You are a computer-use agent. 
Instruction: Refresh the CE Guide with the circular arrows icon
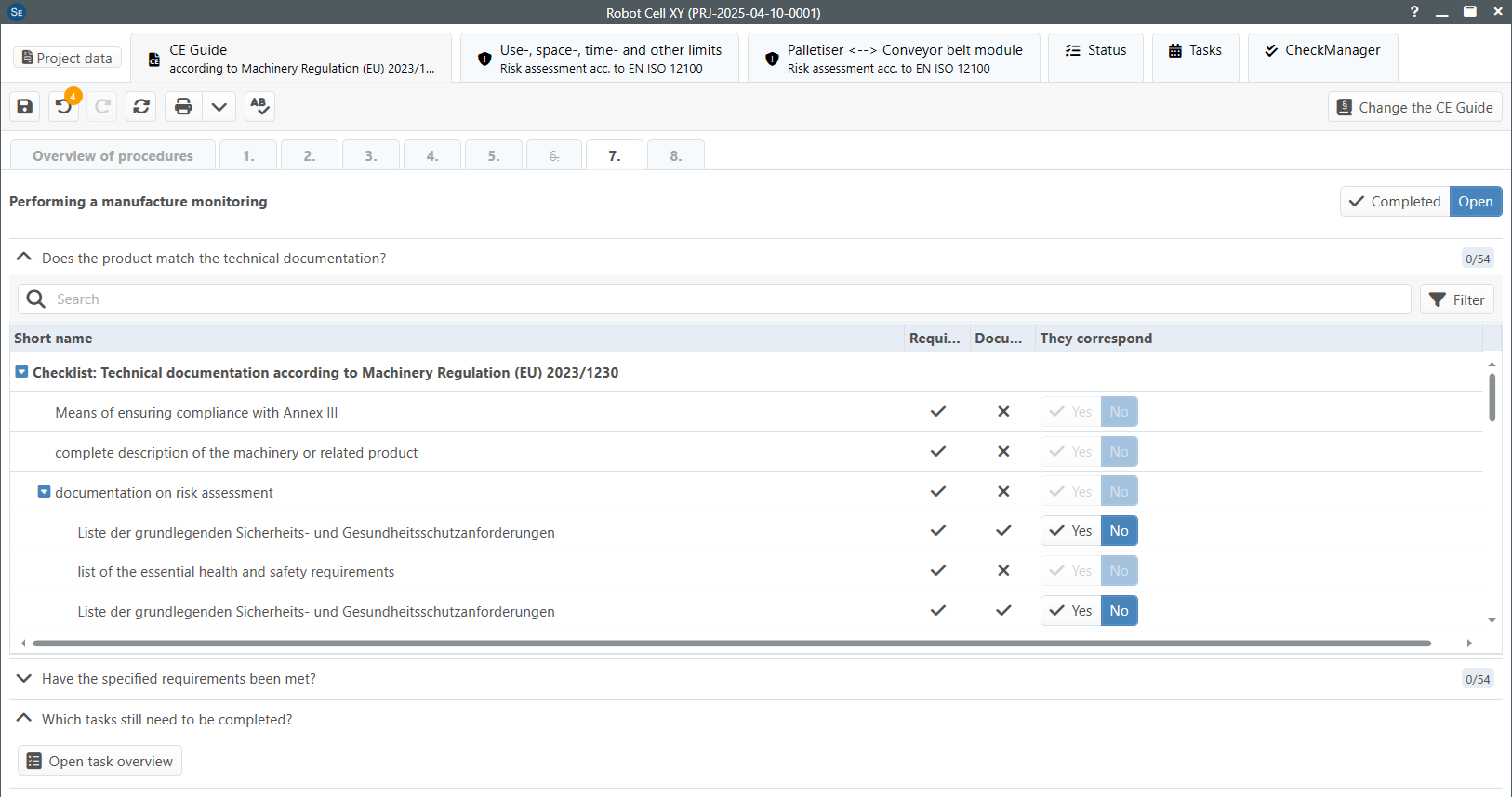[x=141, y=107]
